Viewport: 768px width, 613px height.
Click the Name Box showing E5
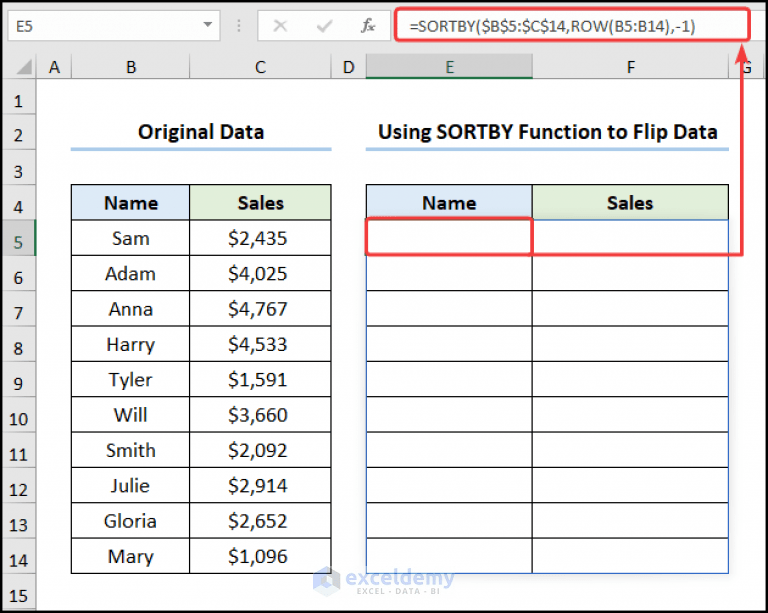(x=114, y=25)
